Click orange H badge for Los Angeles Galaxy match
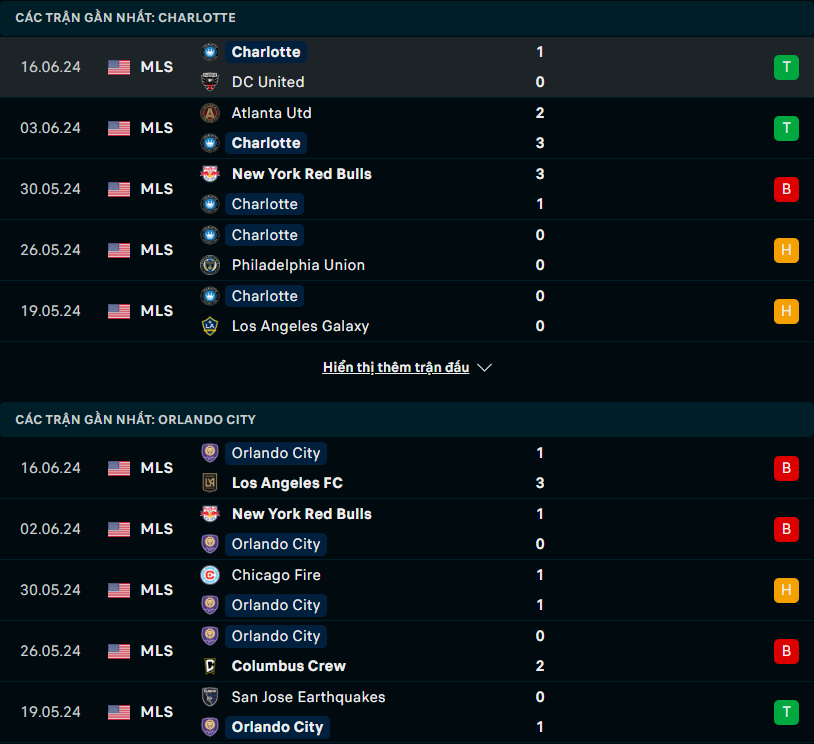This screenshot has width=814, height=744. pyautogui.click(x=786, y=311)
